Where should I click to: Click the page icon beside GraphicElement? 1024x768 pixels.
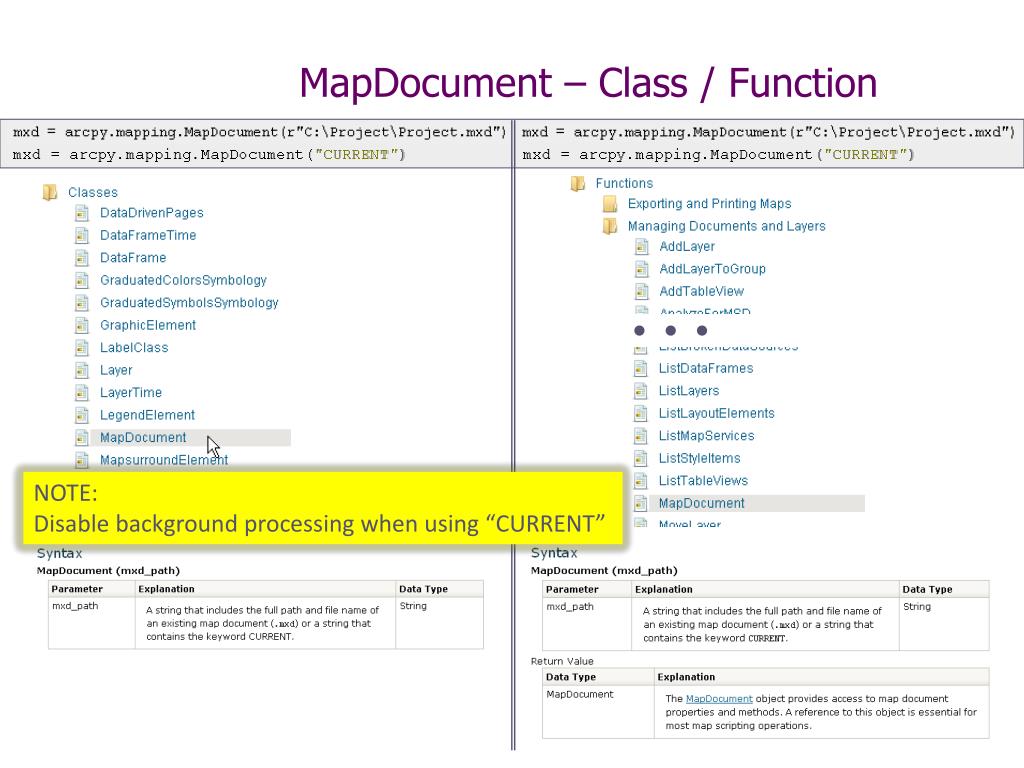pyautogui.click(x=82, y=325)
